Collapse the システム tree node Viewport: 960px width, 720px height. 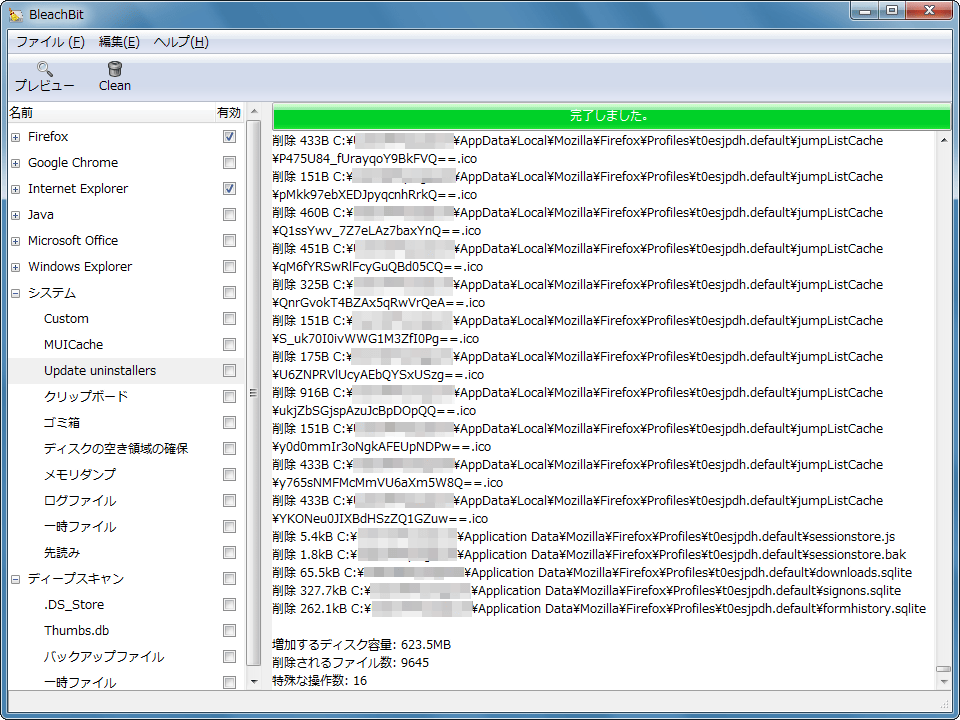click(x=16, y=293)
